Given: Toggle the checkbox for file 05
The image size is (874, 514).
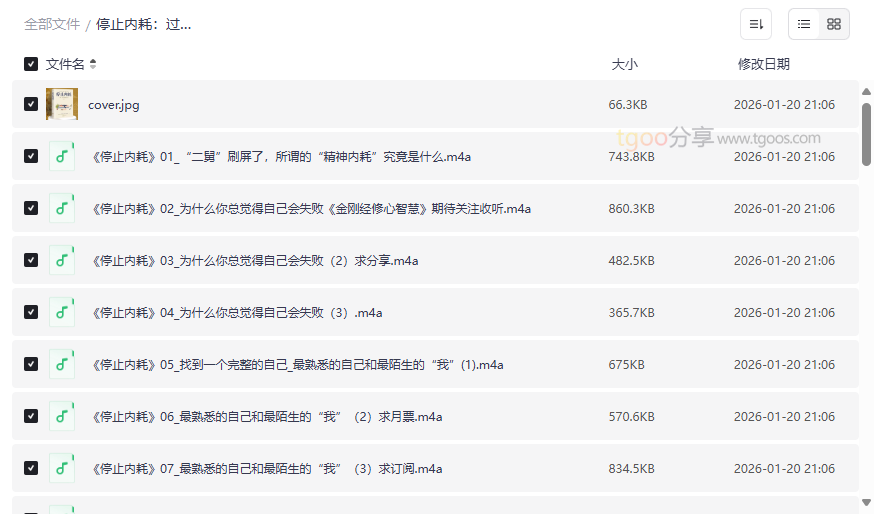Looking at the screenshot, I should point(31,364).
